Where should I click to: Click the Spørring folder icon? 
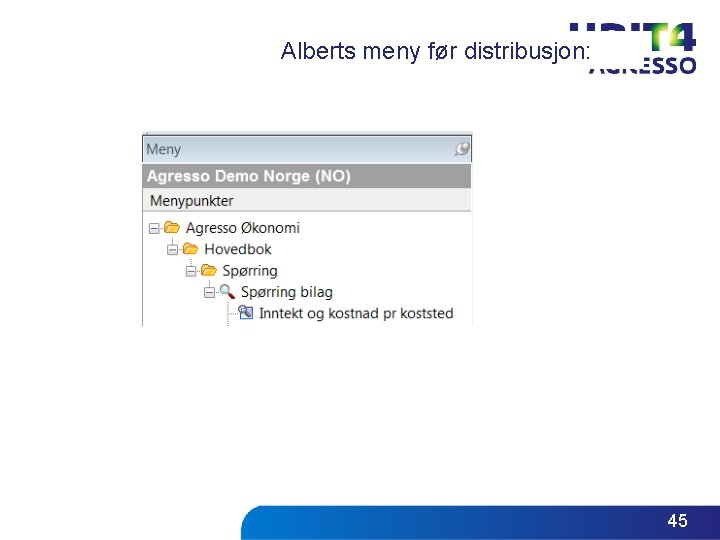coord(208,270)
